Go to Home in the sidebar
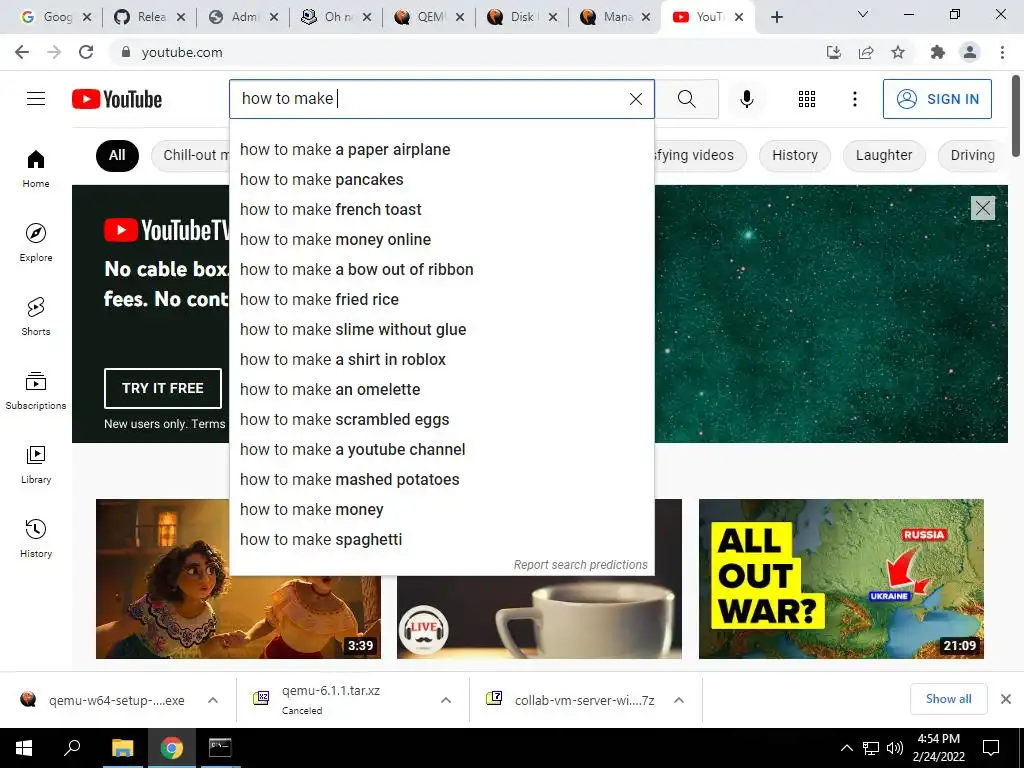The width and height of the screenshot is (1024, 768). [x=36, y=168]
